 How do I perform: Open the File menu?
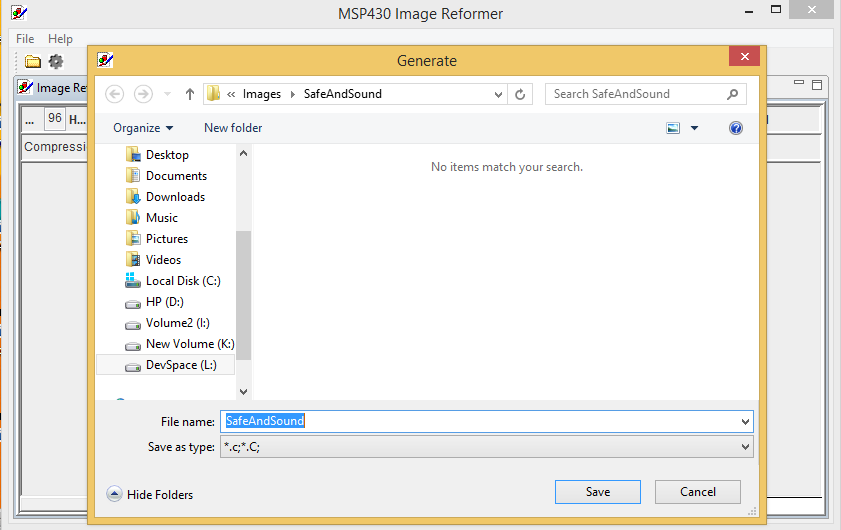click(x=25, y=39)
